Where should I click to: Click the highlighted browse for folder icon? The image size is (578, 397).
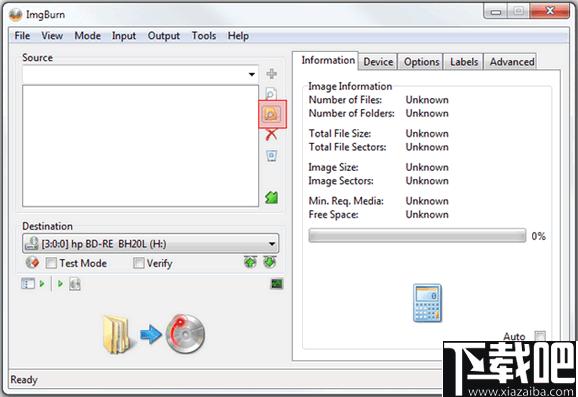click(x=271, y=114)
